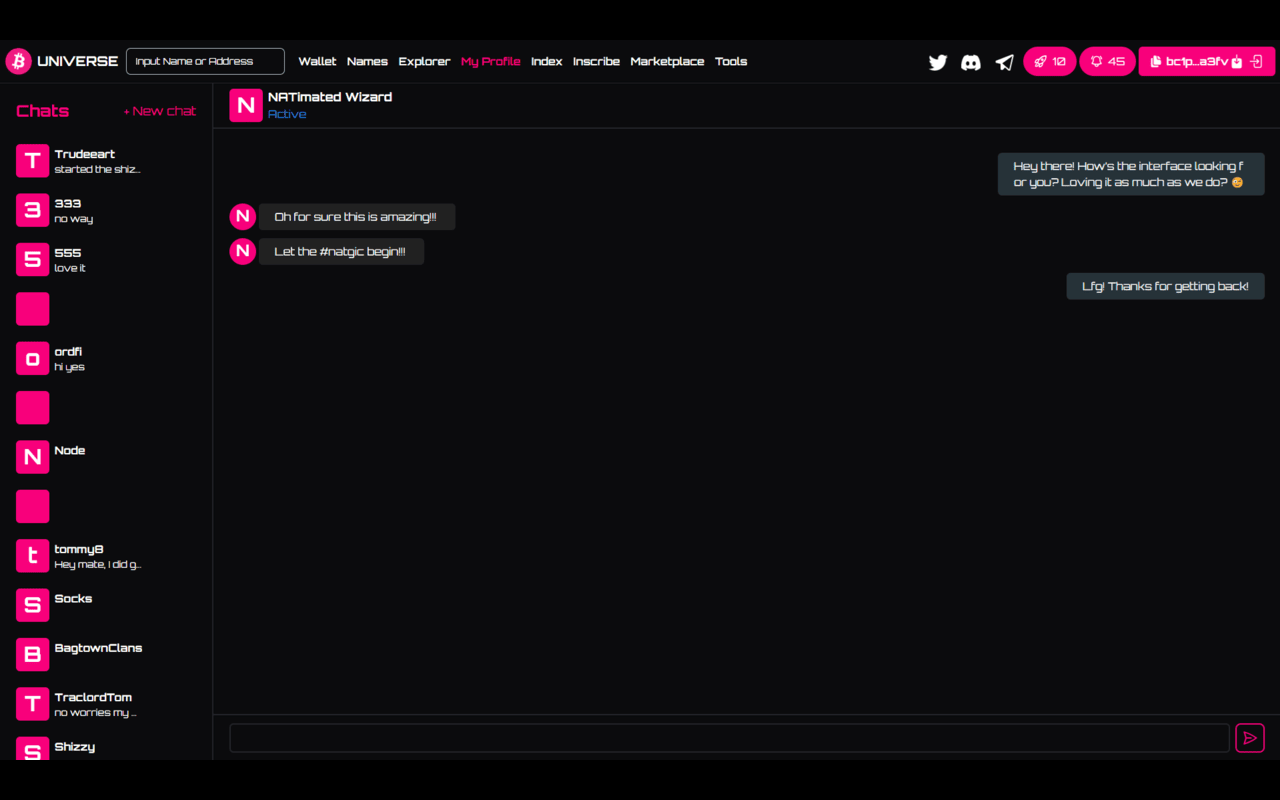Select the 333 chat avatar
Image resolution: width=1280 pixels, height=800 pixels.
33,210
